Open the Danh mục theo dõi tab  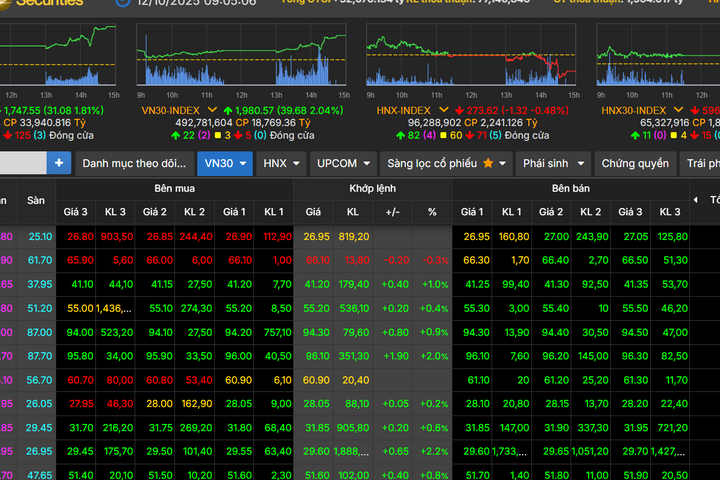134,164
